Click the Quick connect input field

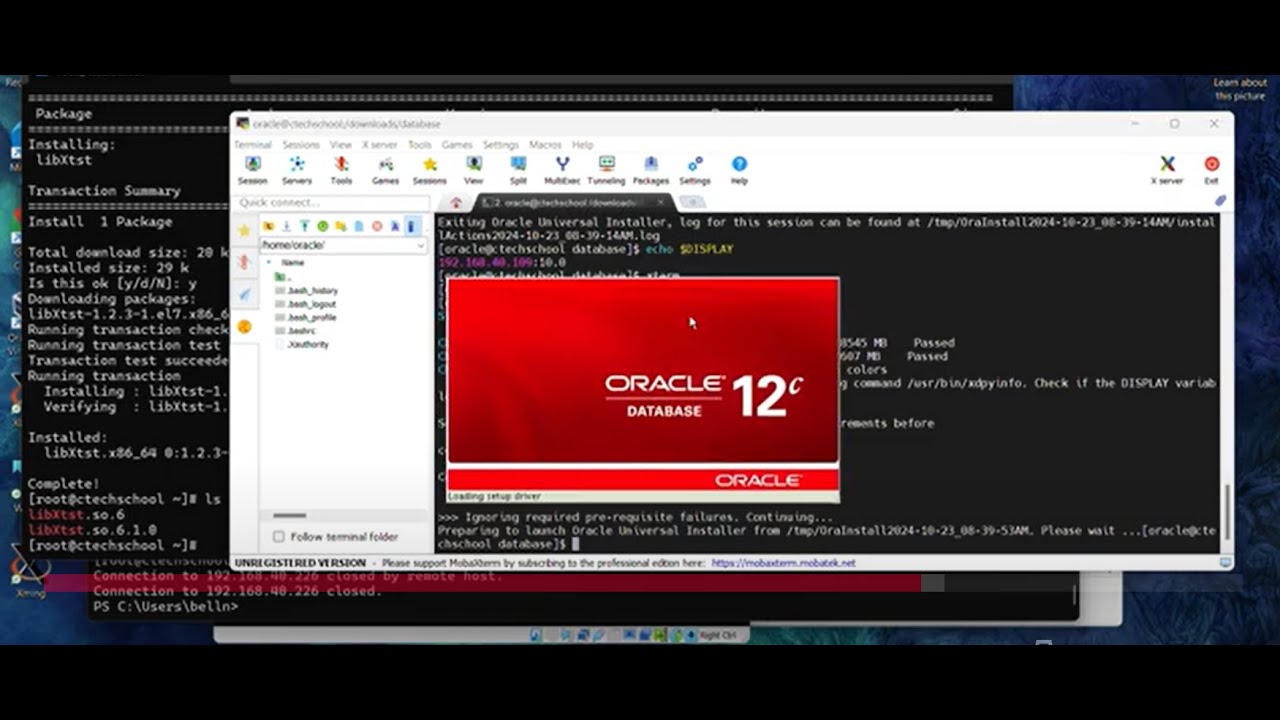[333, 203]
